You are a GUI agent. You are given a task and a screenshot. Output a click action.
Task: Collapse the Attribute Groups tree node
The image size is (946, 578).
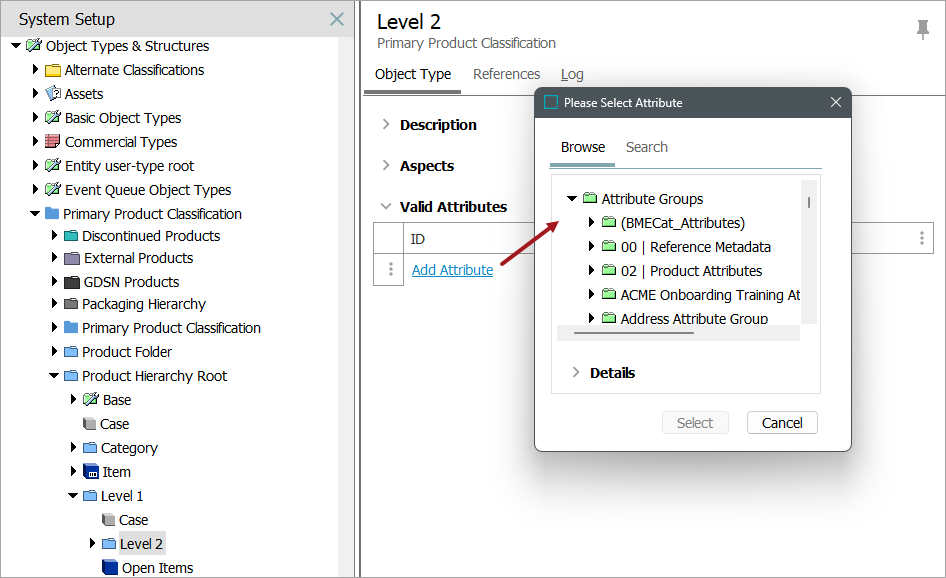click(x=572, y=199)
